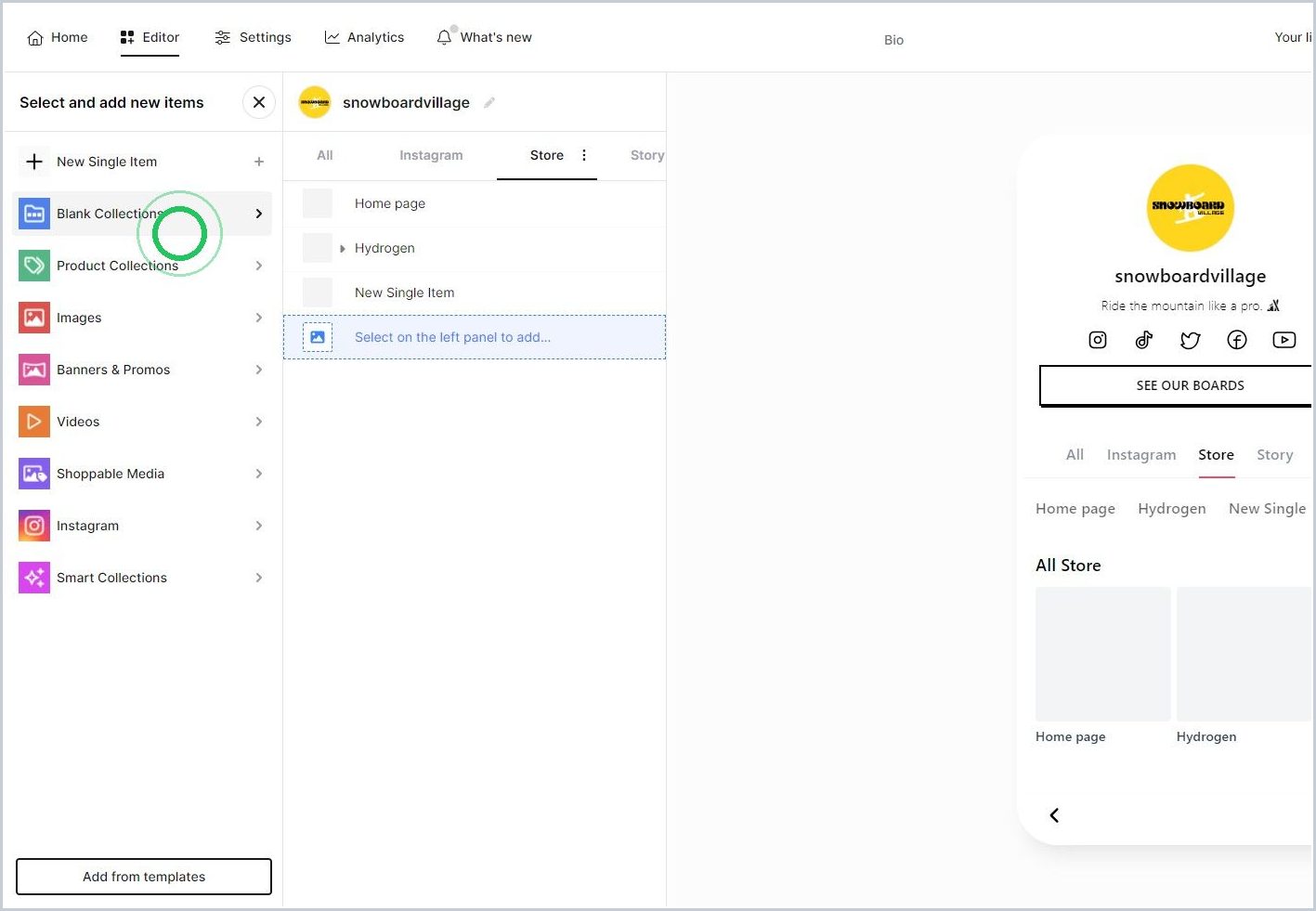1316x911 pixels.
Task: Expand Smart Collections with its chevron
Action: pos(259,578)
